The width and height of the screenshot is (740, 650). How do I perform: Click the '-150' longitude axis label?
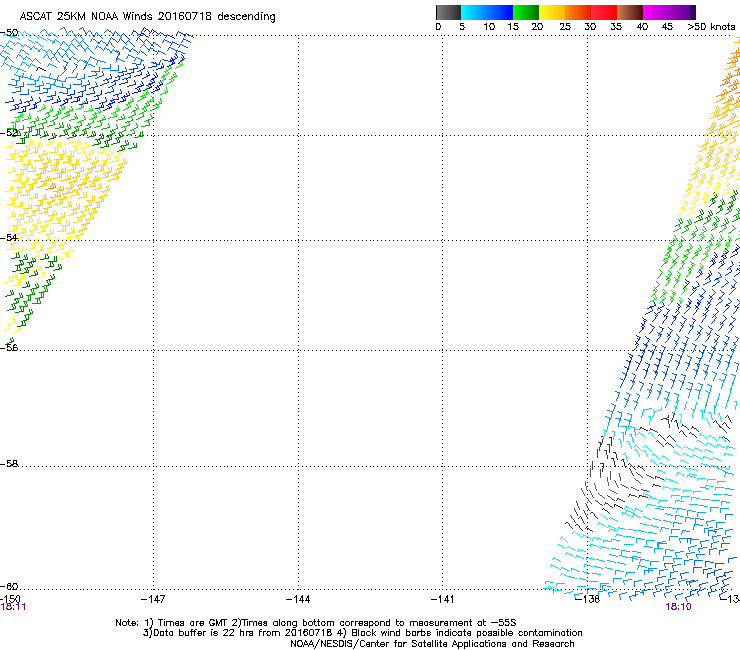(10, 599)
